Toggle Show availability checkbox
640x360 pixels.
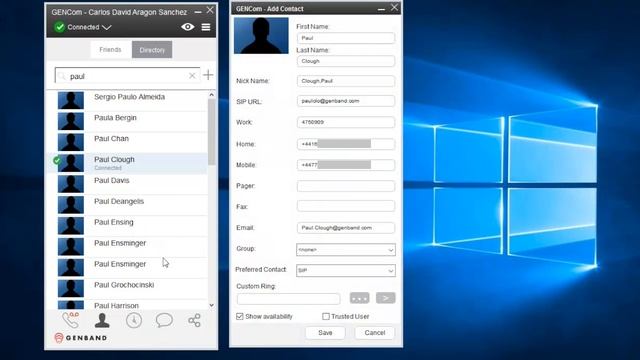click(240, 316)
